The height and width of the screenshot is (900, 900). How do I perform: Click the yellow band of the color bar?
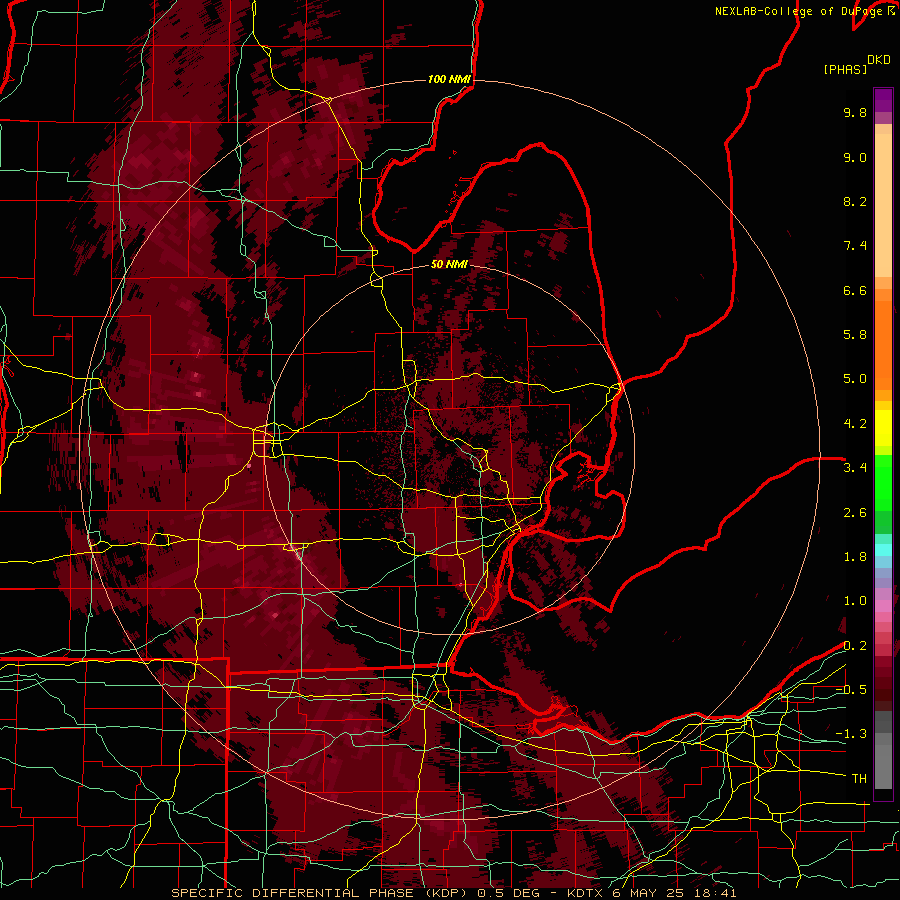(x=883, y=427)
